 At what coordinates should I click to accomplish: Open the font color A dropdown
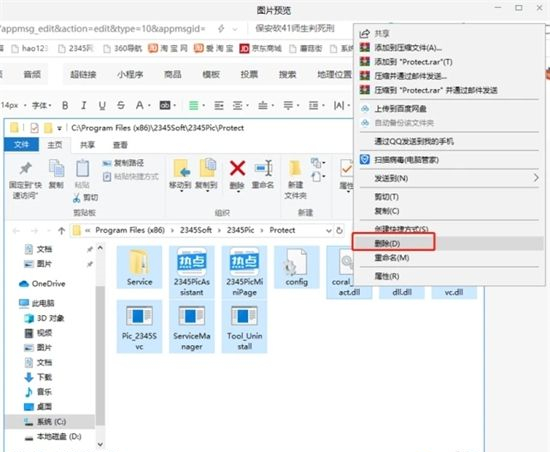point(143,105)
